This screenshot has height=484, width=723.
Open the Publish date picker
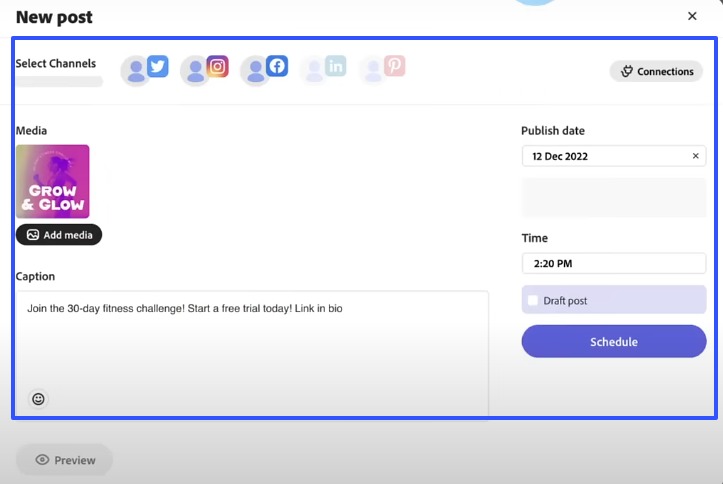point(605,156)
